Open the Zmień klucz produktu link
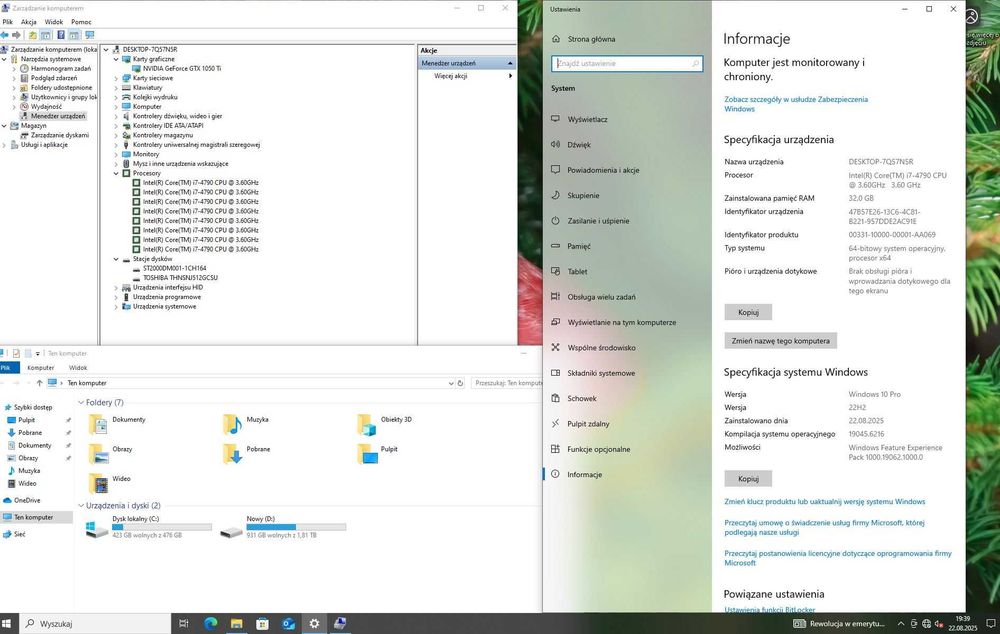This screenshot has width=1000, height=634. 824,502
